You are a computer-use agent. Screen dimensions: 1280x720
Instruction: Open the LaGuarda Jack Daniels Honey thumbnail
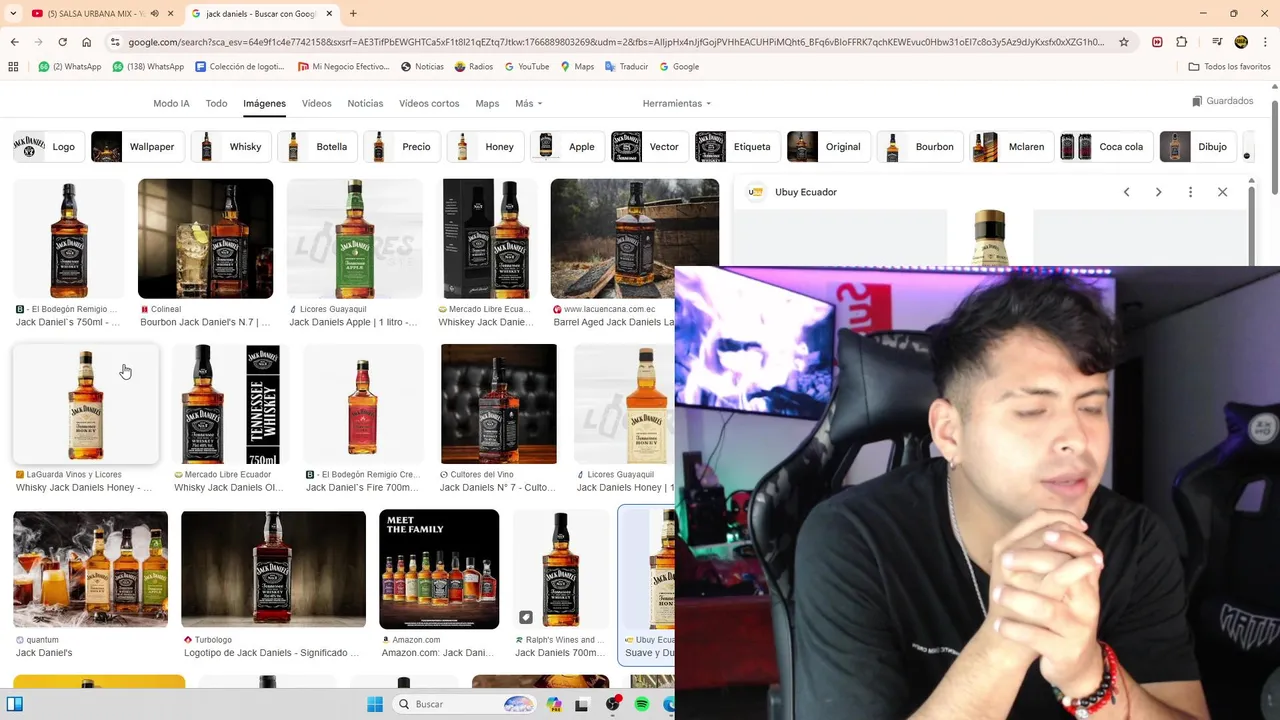click(86, 404)
